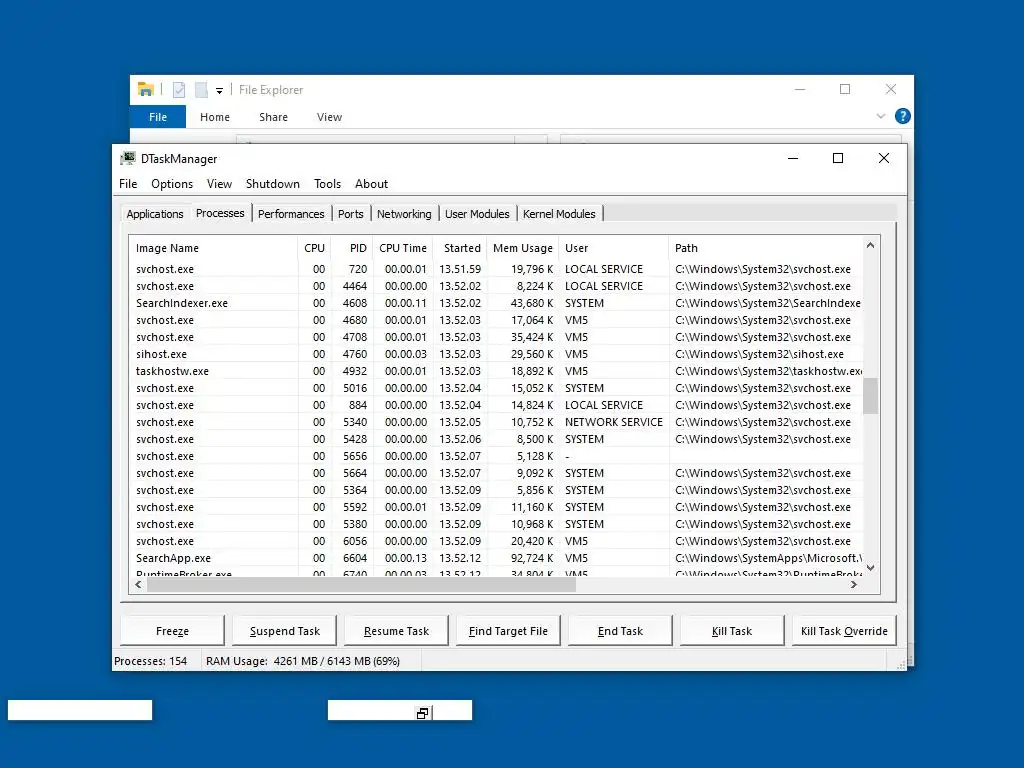This screenshot has width=1024, height=768.
Task: Click the horizontal scroll right arrow
Action: coord(854,584)
